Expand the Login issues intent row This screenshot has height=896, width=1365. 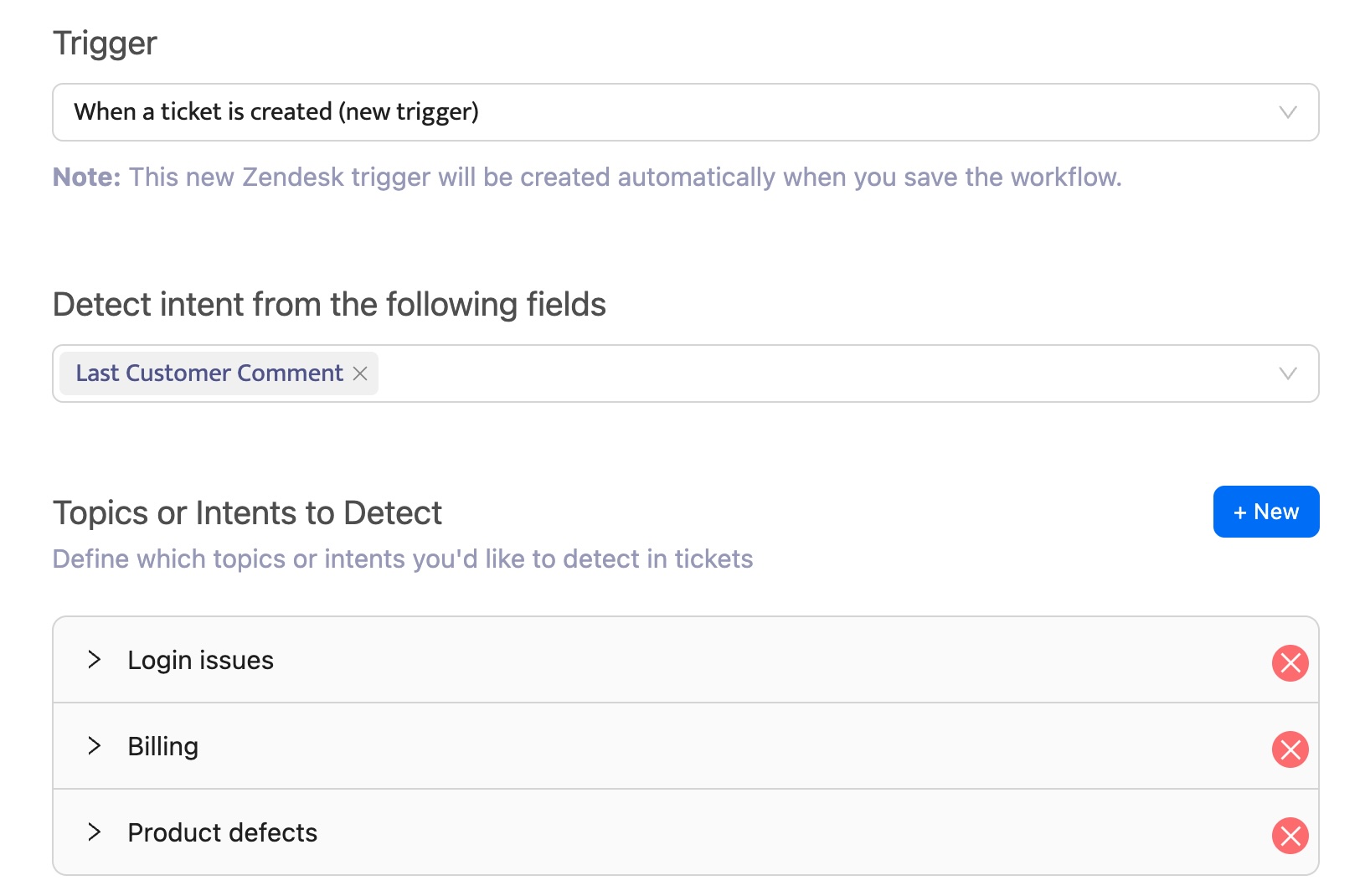pos(95,661)
